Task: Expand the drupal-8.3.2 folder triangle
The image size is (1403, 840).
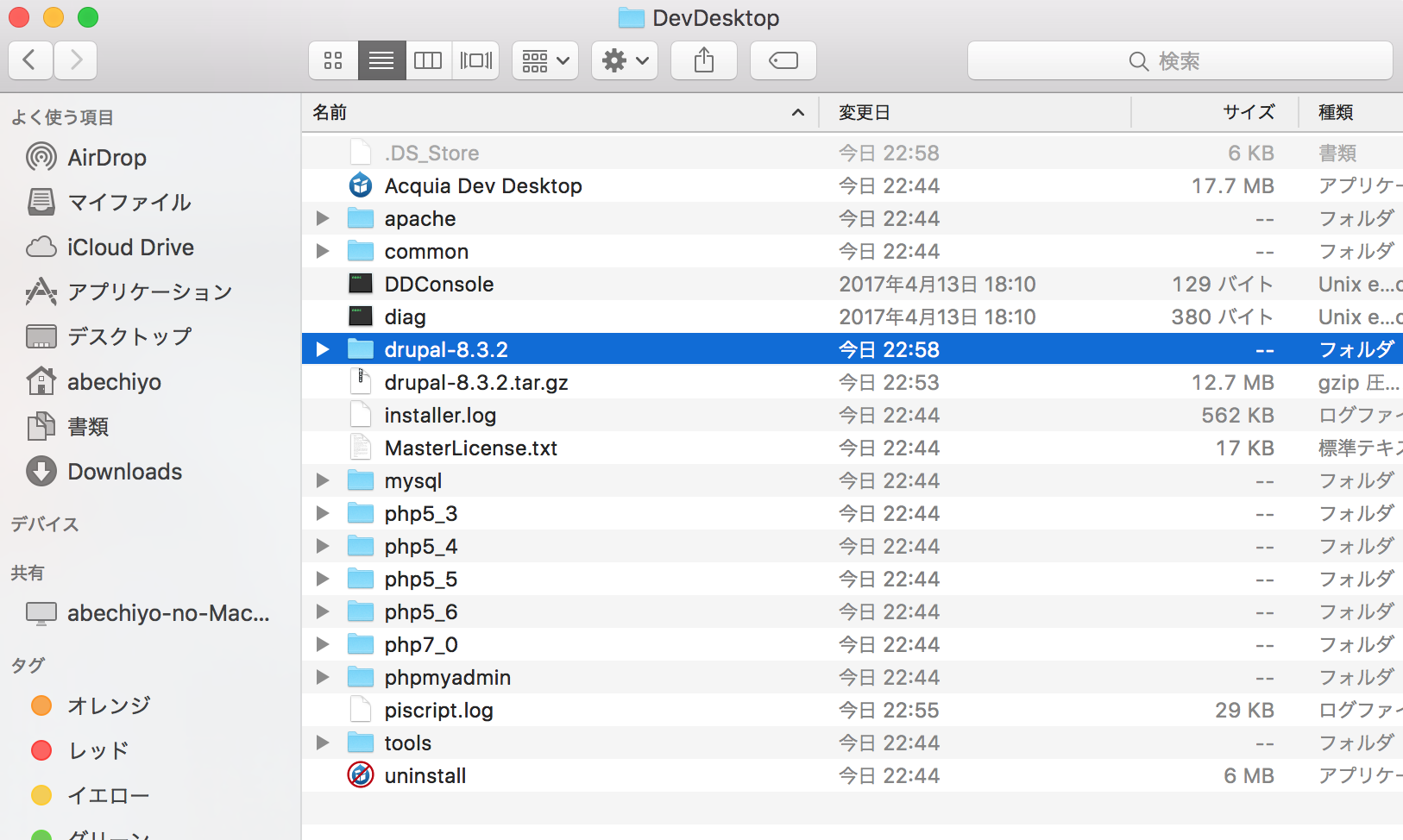Action: [x=323, y=350]
